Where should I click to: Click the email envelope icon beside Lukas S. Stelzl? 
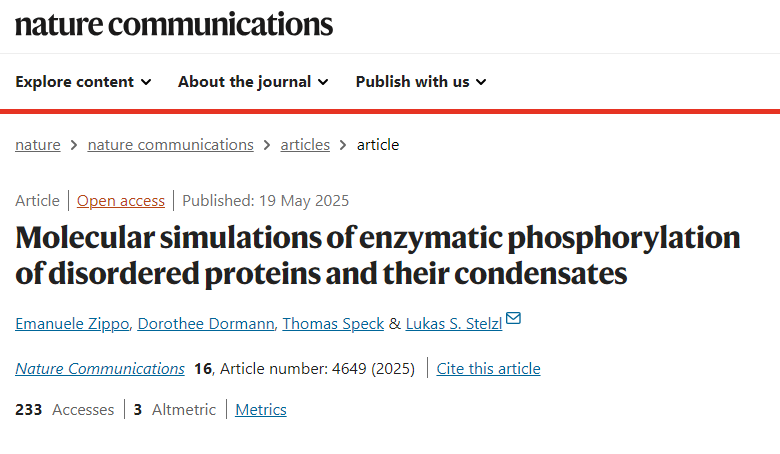[513, 318]
